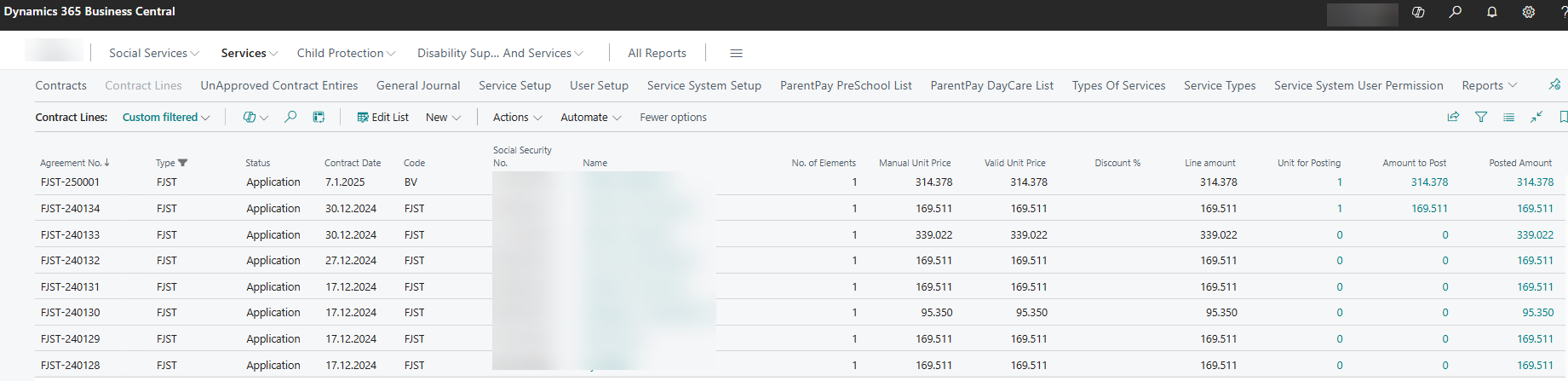This screenshot has height=381, width=1568.
Task: Open Posted Amount 339.022 link
Action: coord(1535,234)
